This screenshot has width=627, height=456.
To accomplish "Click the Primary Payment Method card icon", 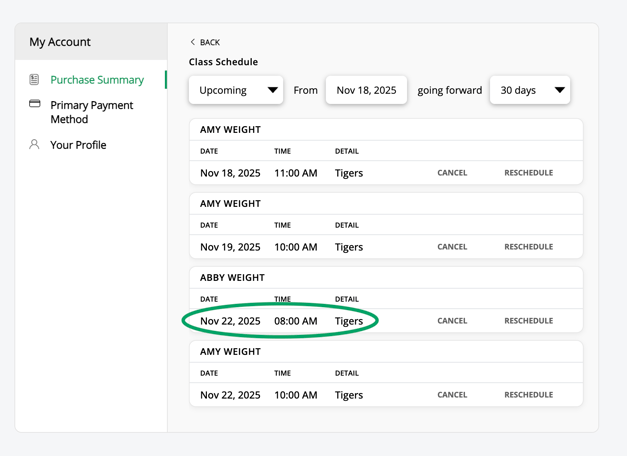I will [34, 104].
